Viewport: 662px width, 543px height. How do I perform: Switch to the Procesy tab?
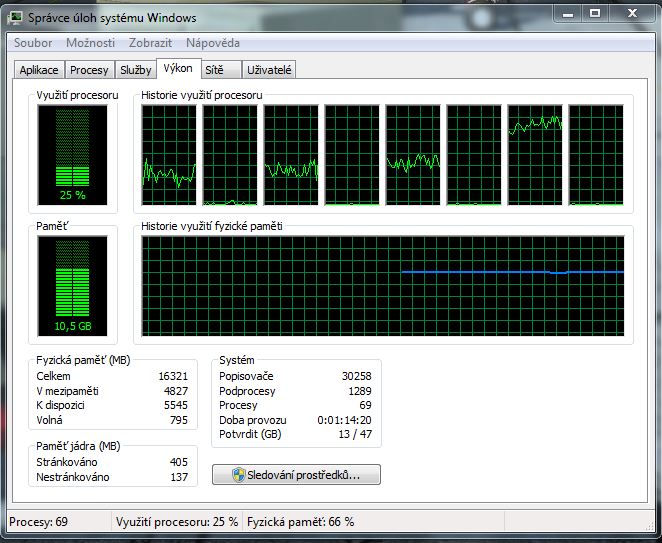click(89, 70)
